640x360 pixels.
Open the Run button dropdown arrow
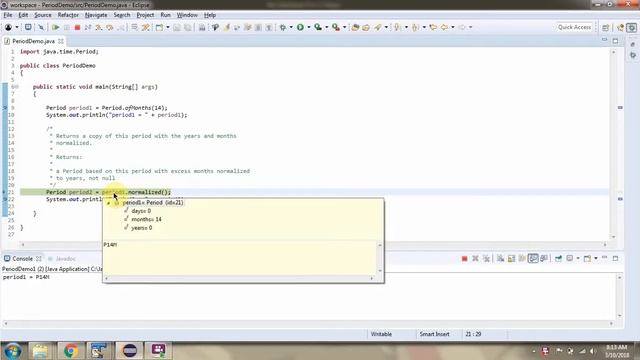coord(309,27)
